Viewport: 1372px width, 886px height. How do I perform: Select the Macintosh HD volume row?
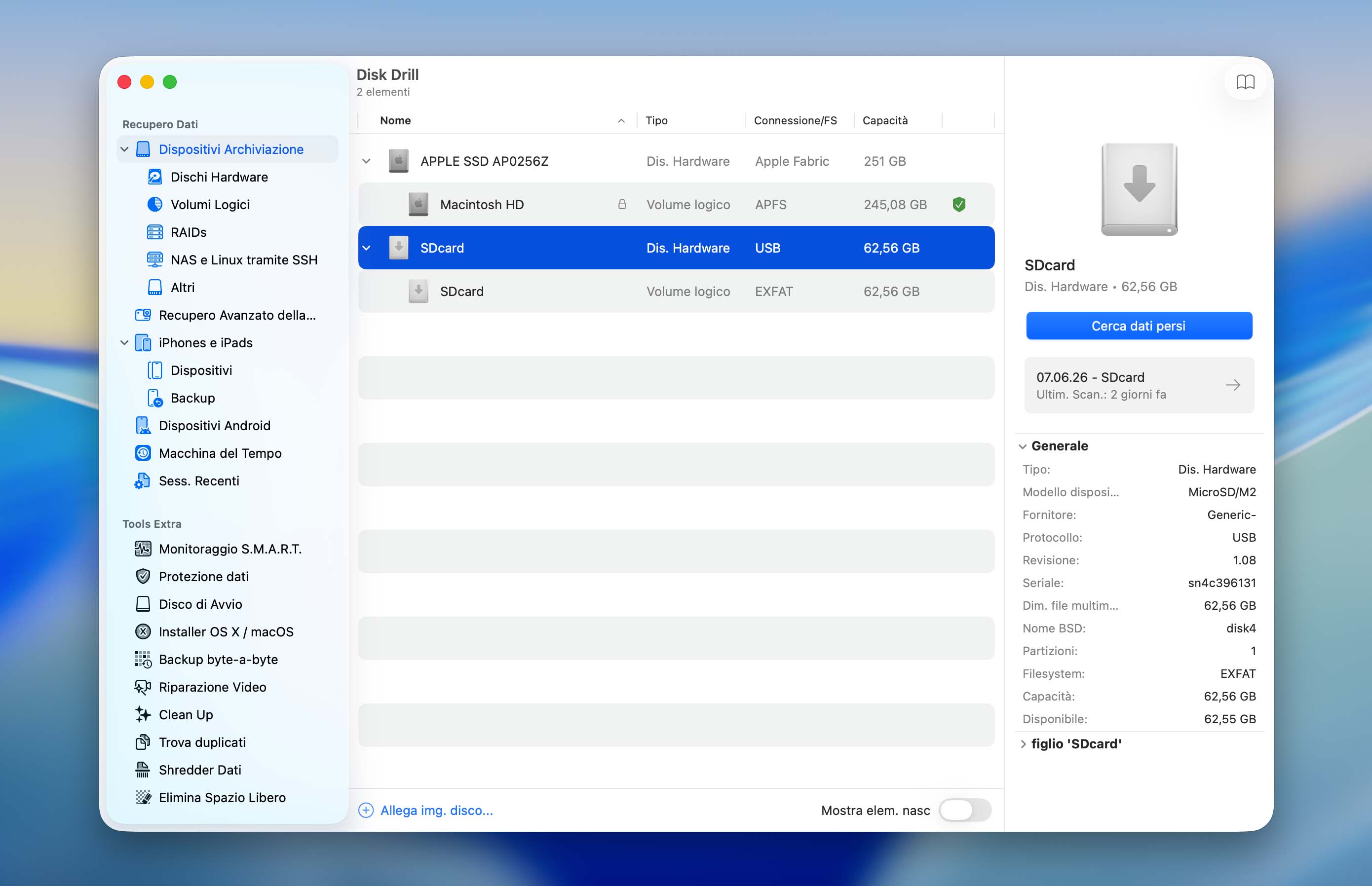point(676,204)
